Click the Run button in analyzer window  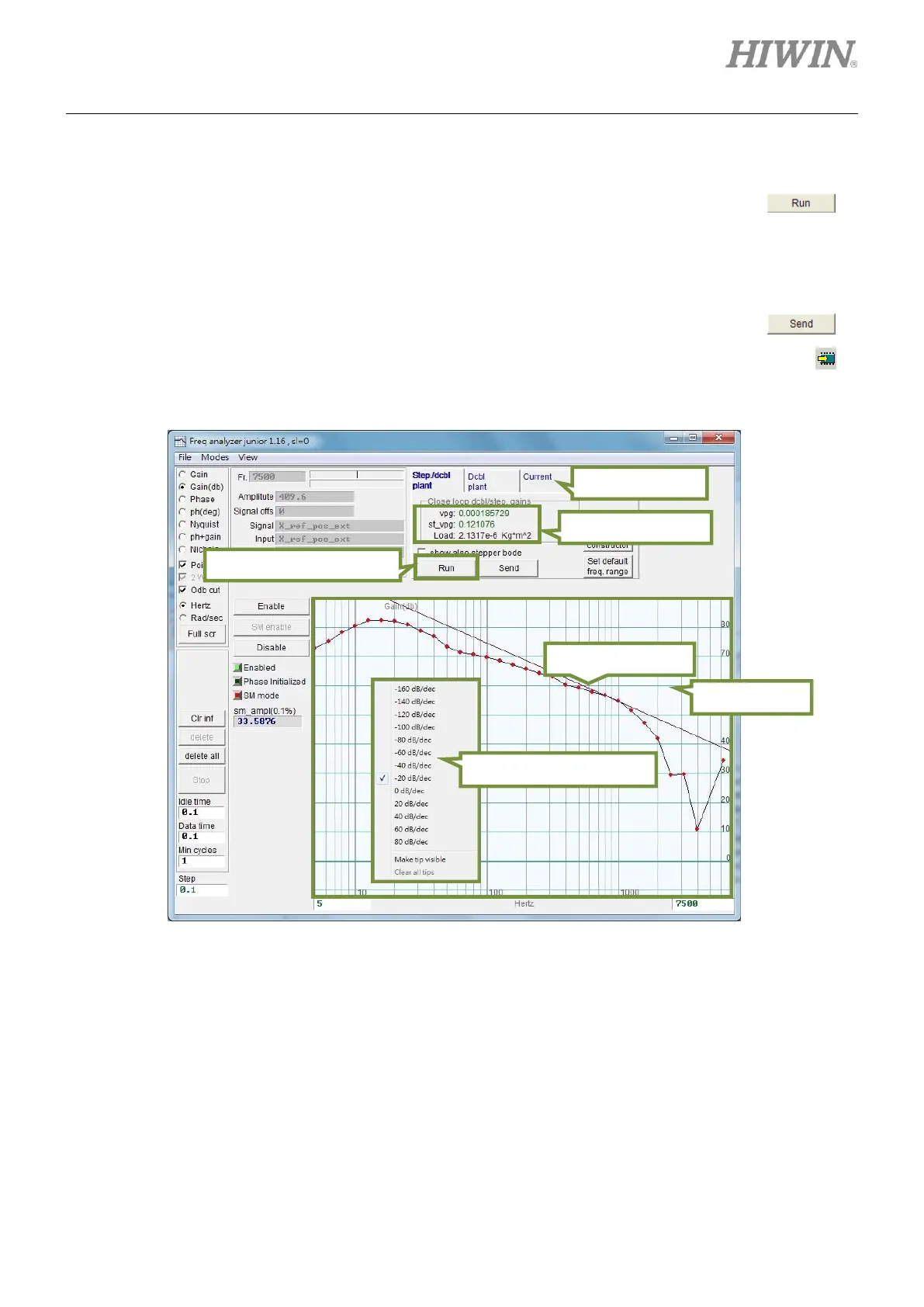(446, 568)
